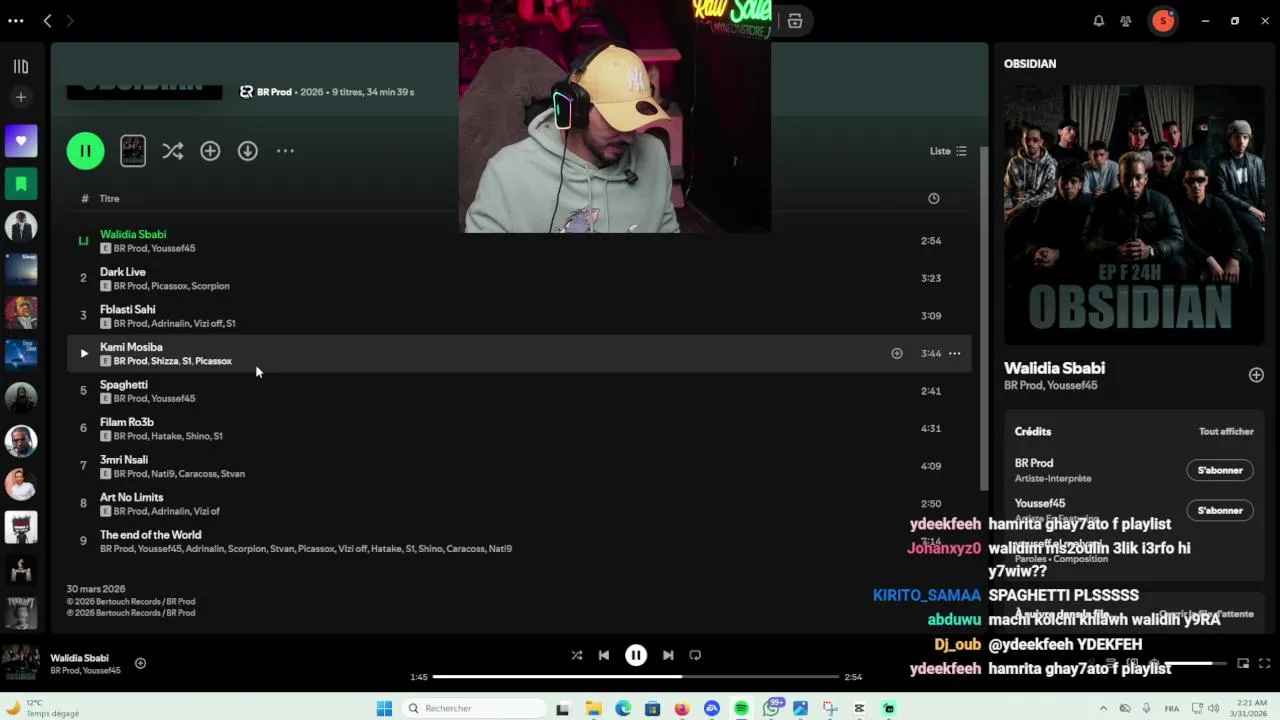Click the create playlist plus icon
The width and height of the screenshot is (1280, 720).
click(21, 97)
